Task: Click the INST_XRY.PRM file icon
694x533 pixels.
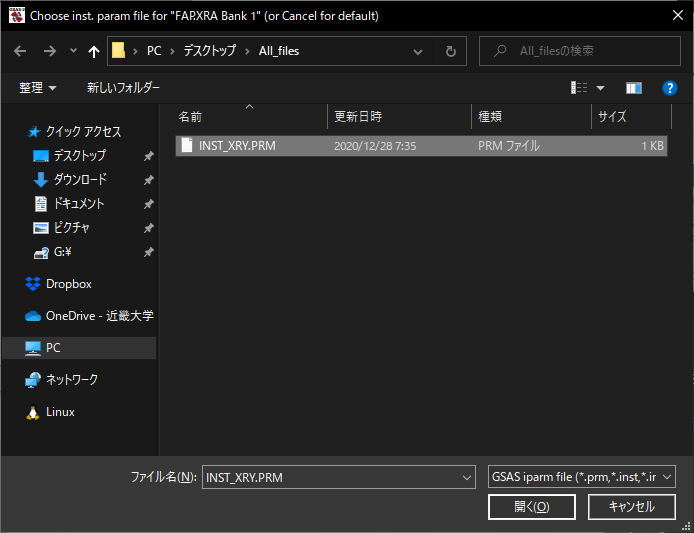Action: pyautogui.click(x=187, y=145)
